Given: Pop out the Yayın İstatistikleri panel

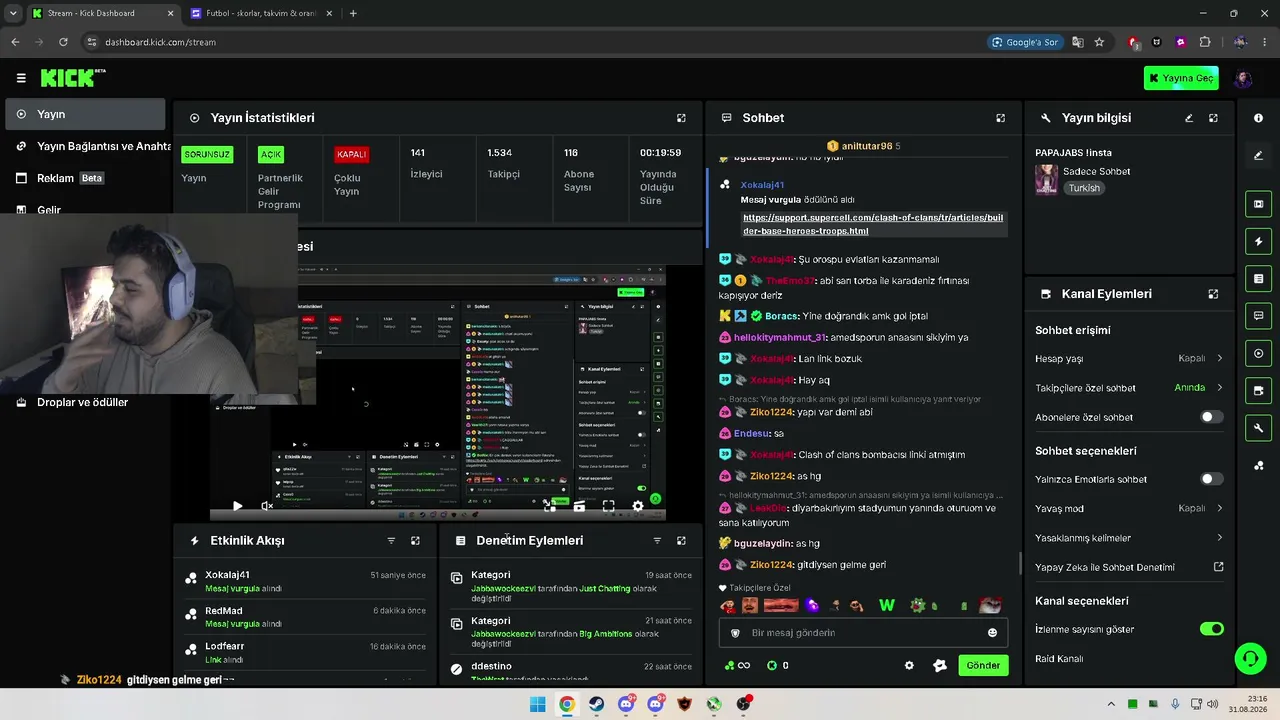Looking at the screenshot, I should click(x=681, y=118).
